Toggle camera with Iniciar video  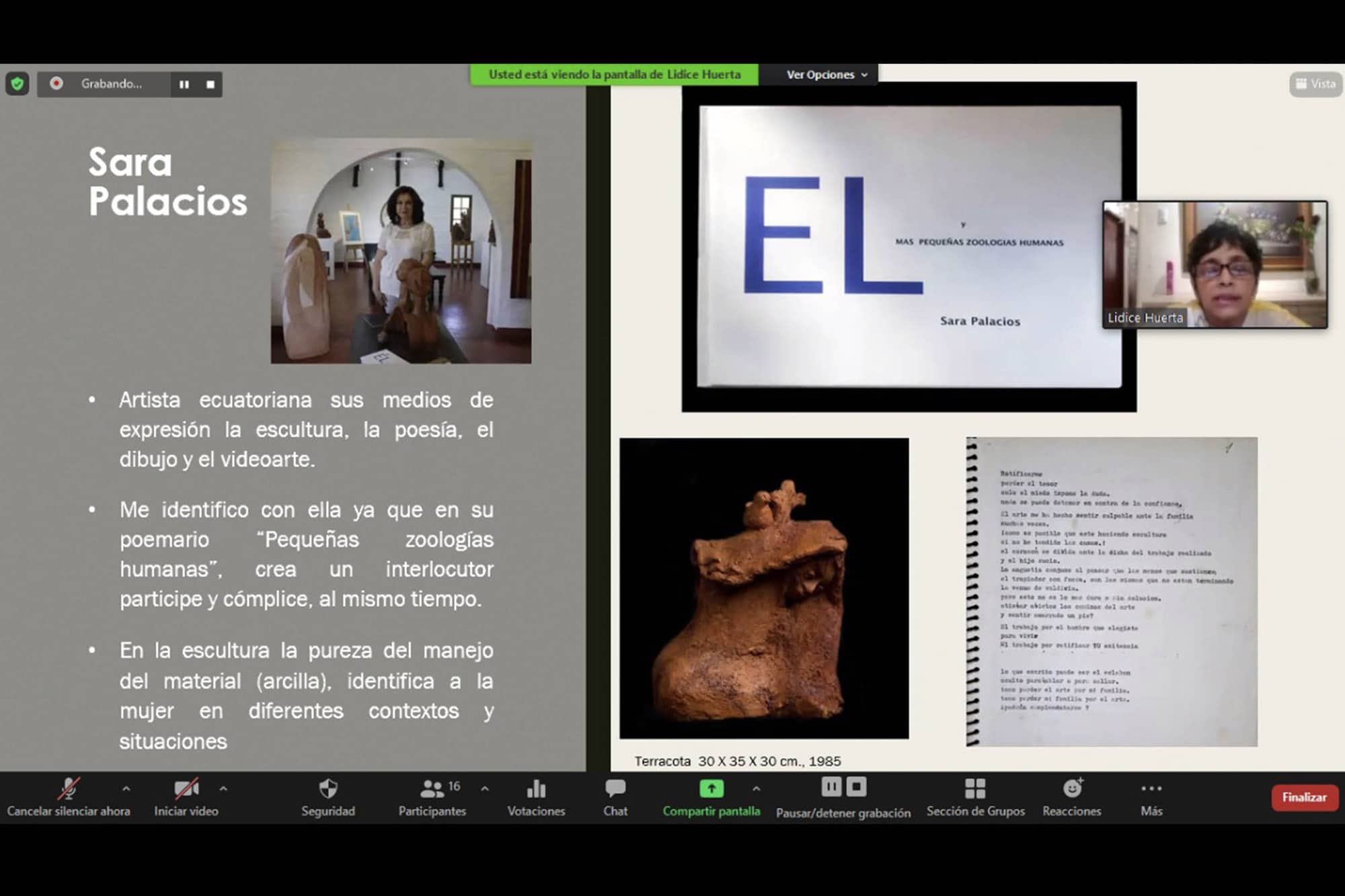186,797
